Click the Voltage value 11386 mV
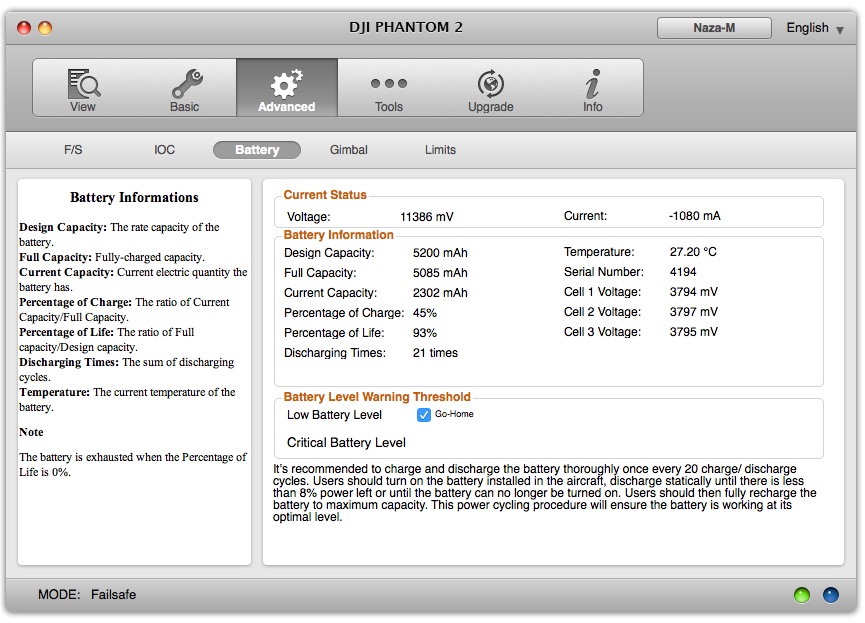Viewport: 865px width, 623px height. 427,217
